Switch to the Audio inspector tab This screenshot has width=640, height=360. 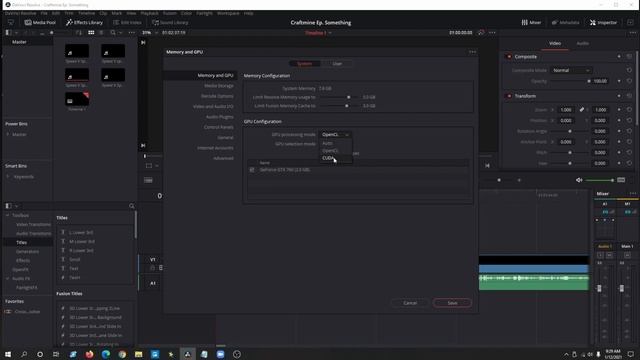pyautogui.click(x=582, y=43)
